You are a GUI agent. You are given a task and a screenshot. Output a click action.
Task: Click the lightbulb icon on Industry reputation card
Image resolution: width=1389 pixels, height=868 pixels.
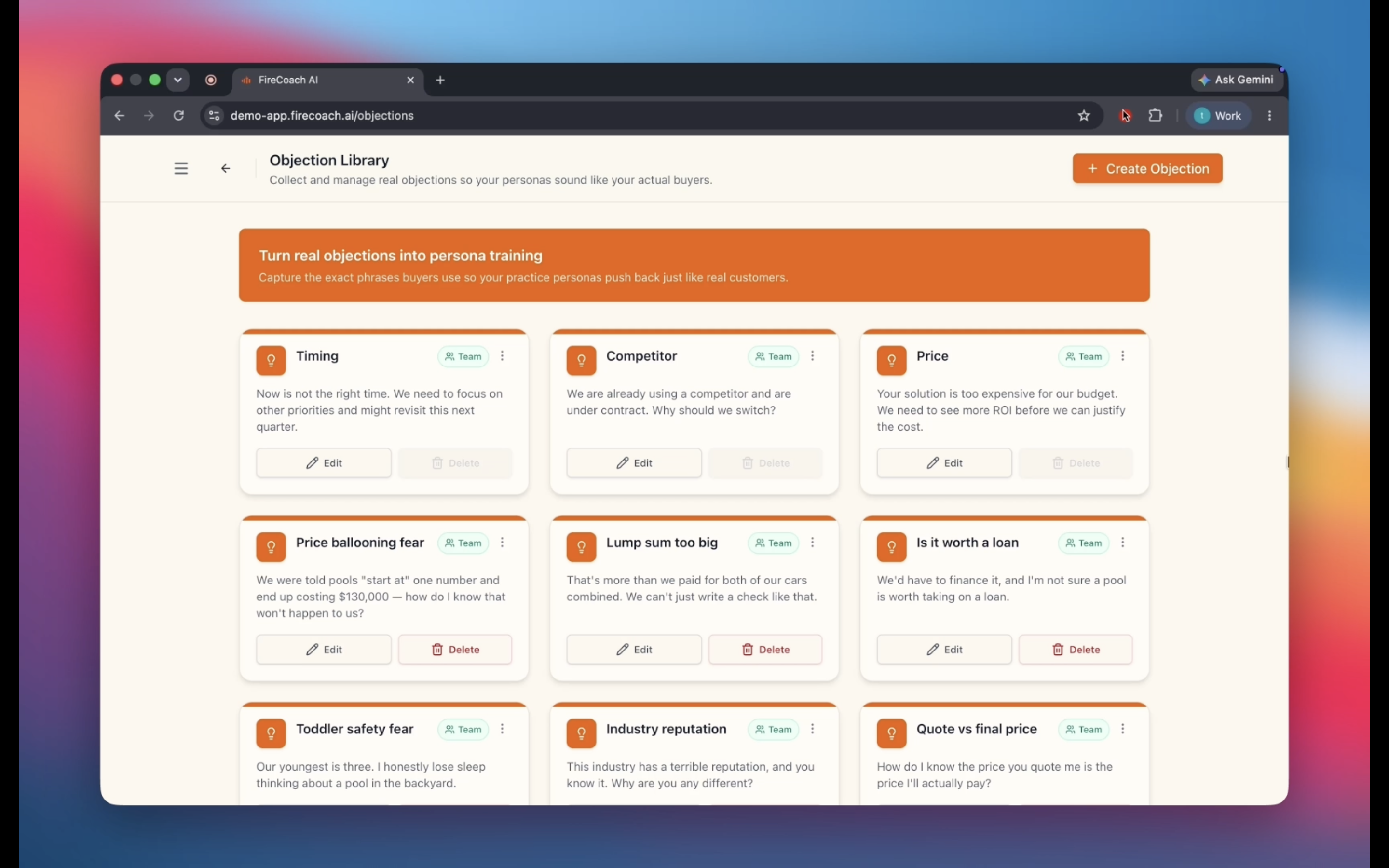pos(581,733)
